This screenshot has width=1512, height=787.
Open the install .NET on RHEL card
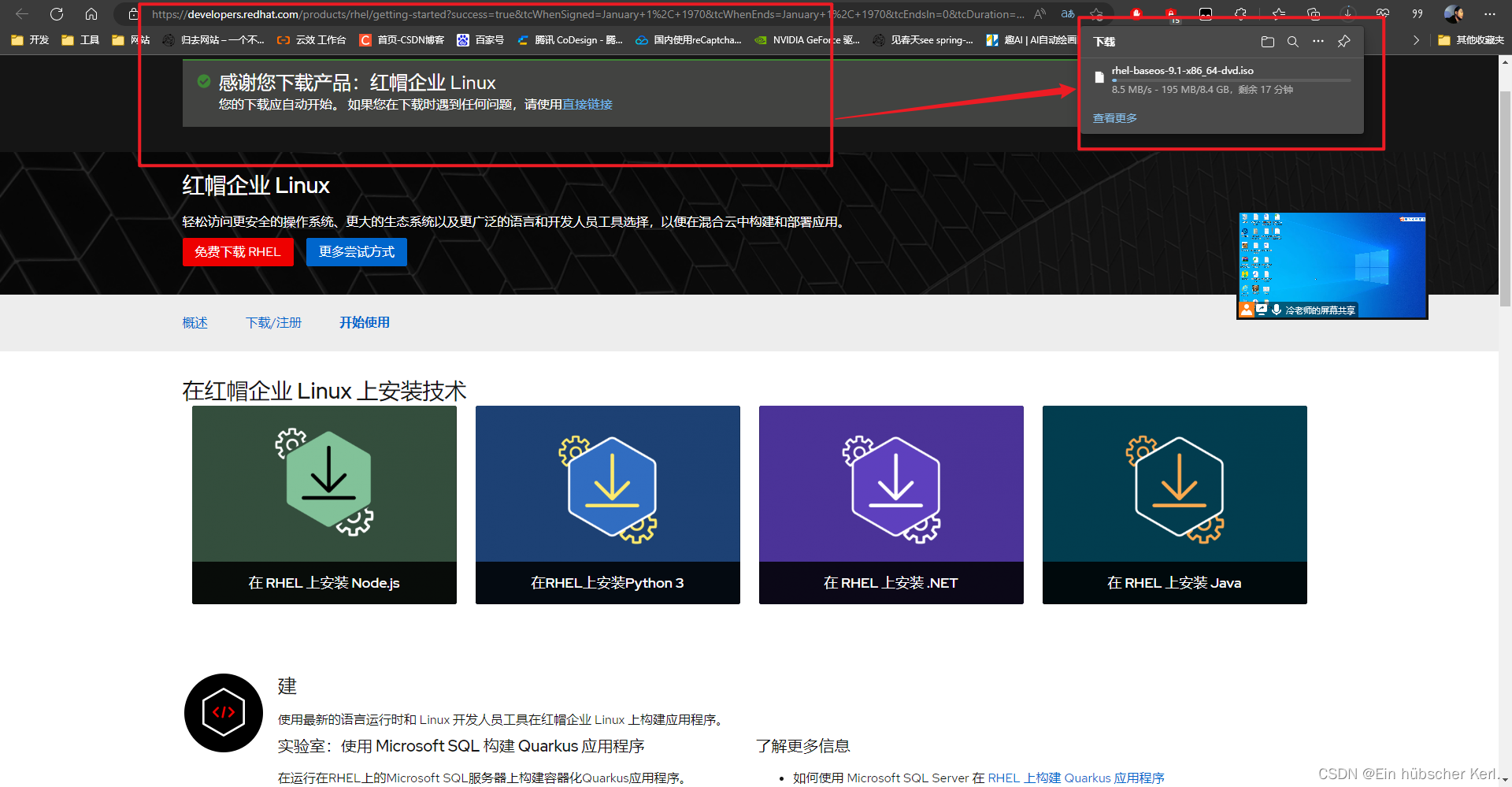pyautogui.click(x=891, y=505)
